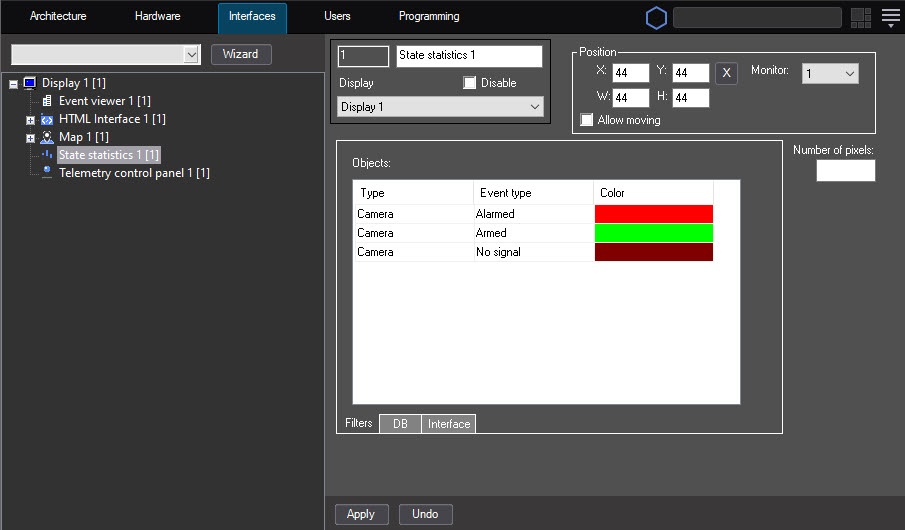The height and width of the screenshot is (530, 905).
Task: Open the DB tab below objects table
Action: [400, 424]
